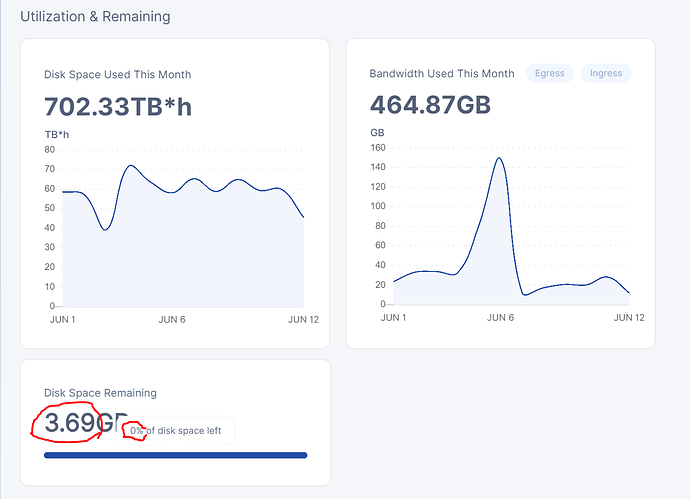
Task: Click the bandwidth chart peak near JUN 6
Action: tap(498, 158)
